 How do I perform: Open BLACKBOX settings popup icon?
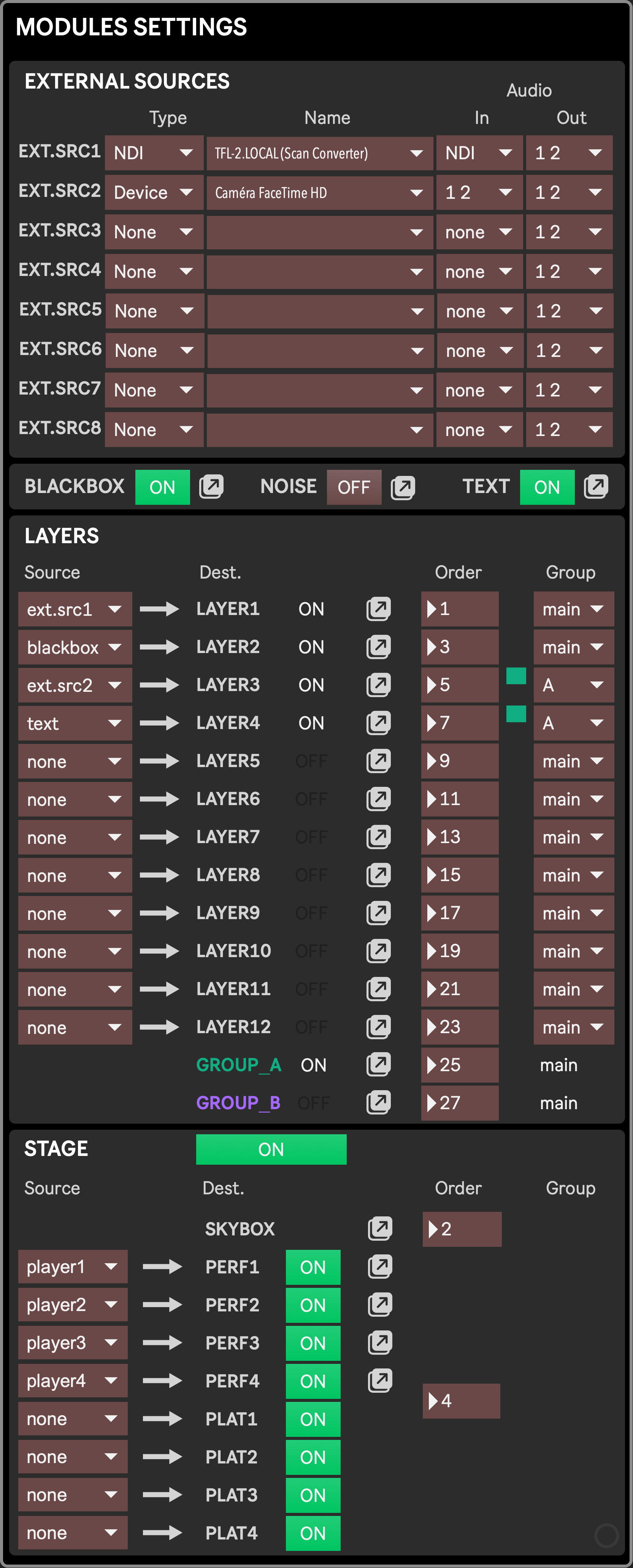pos(211,487)
